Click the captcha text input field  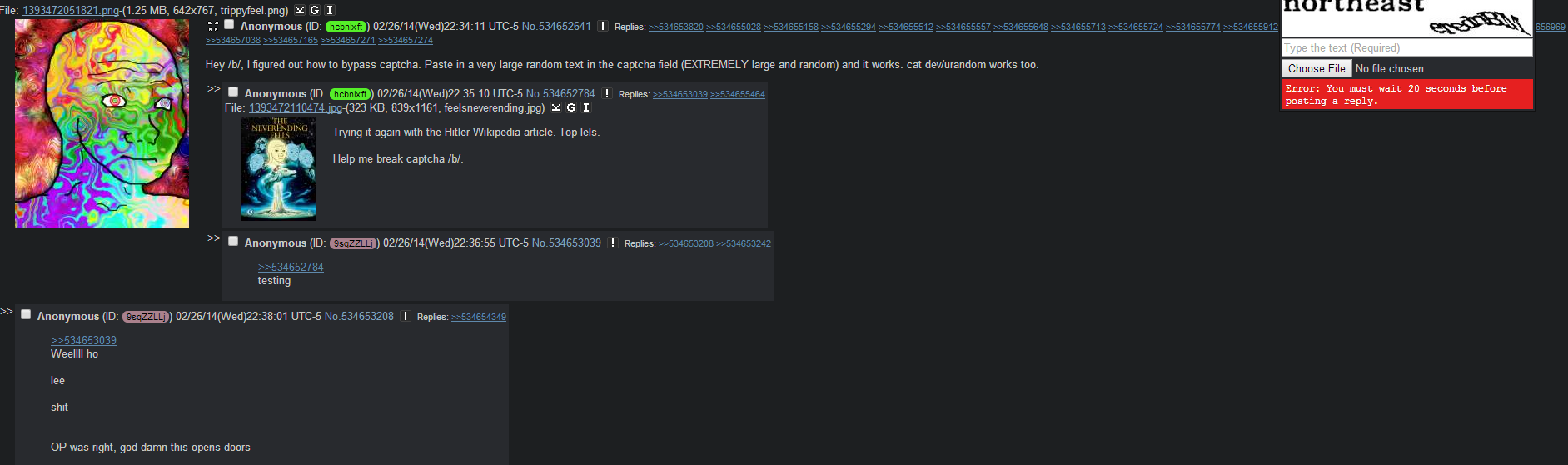(1407, 48)
